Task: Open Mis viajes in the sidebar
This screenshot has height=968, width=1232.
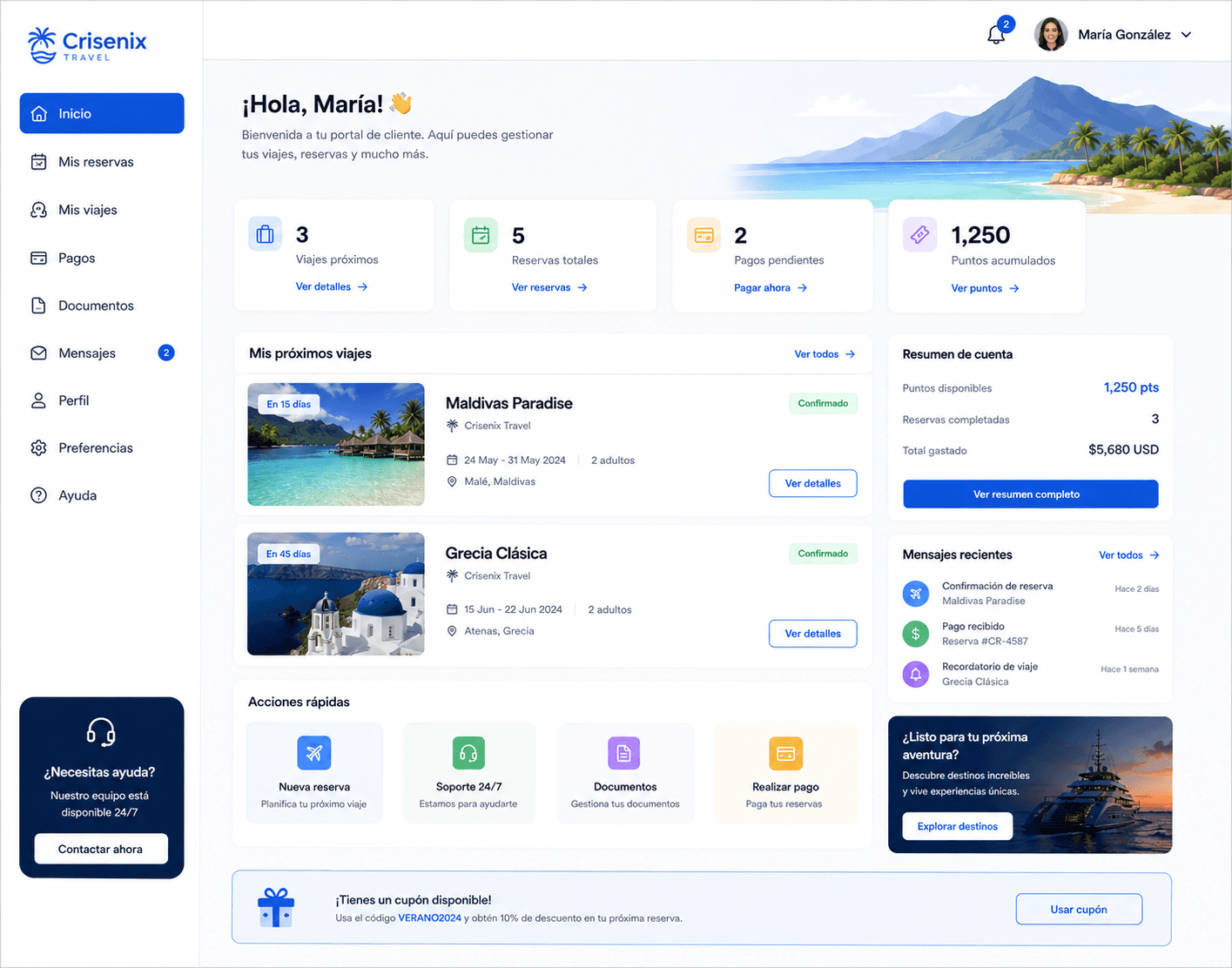Action: 102,210
